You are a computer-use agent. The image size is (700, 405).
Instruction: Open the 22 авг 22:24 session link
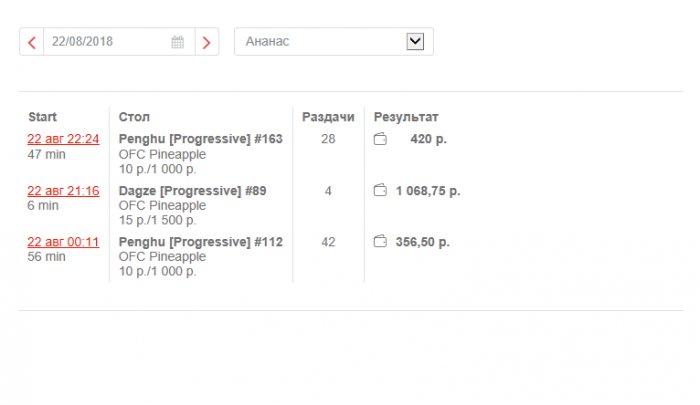coord(63,139)
